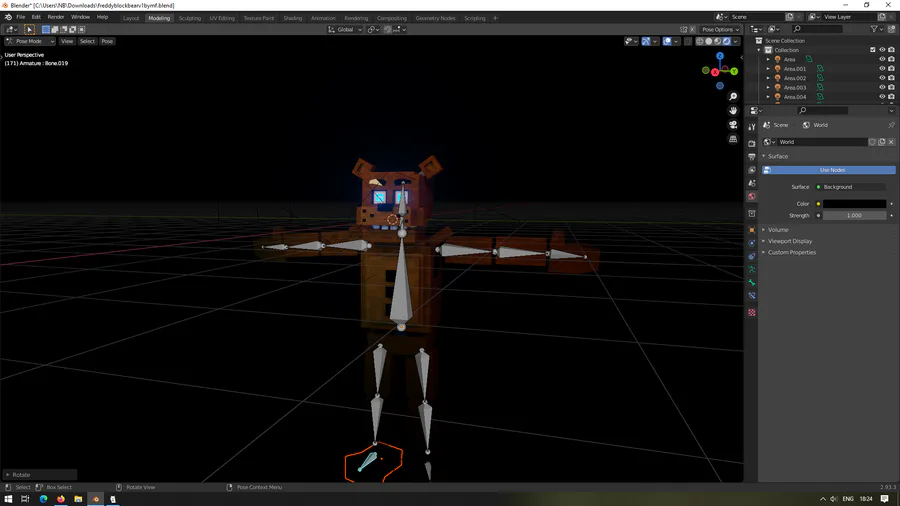Toggle show overlays button

667,41
